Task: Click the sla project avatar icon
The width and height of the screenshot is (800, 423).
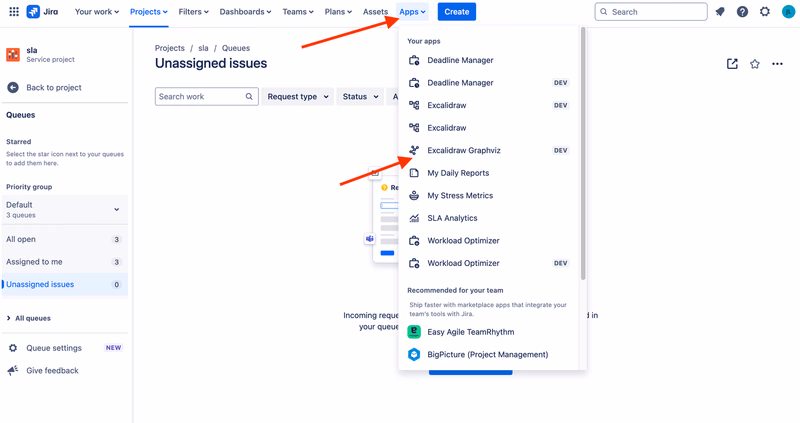Action: (13, 55)
